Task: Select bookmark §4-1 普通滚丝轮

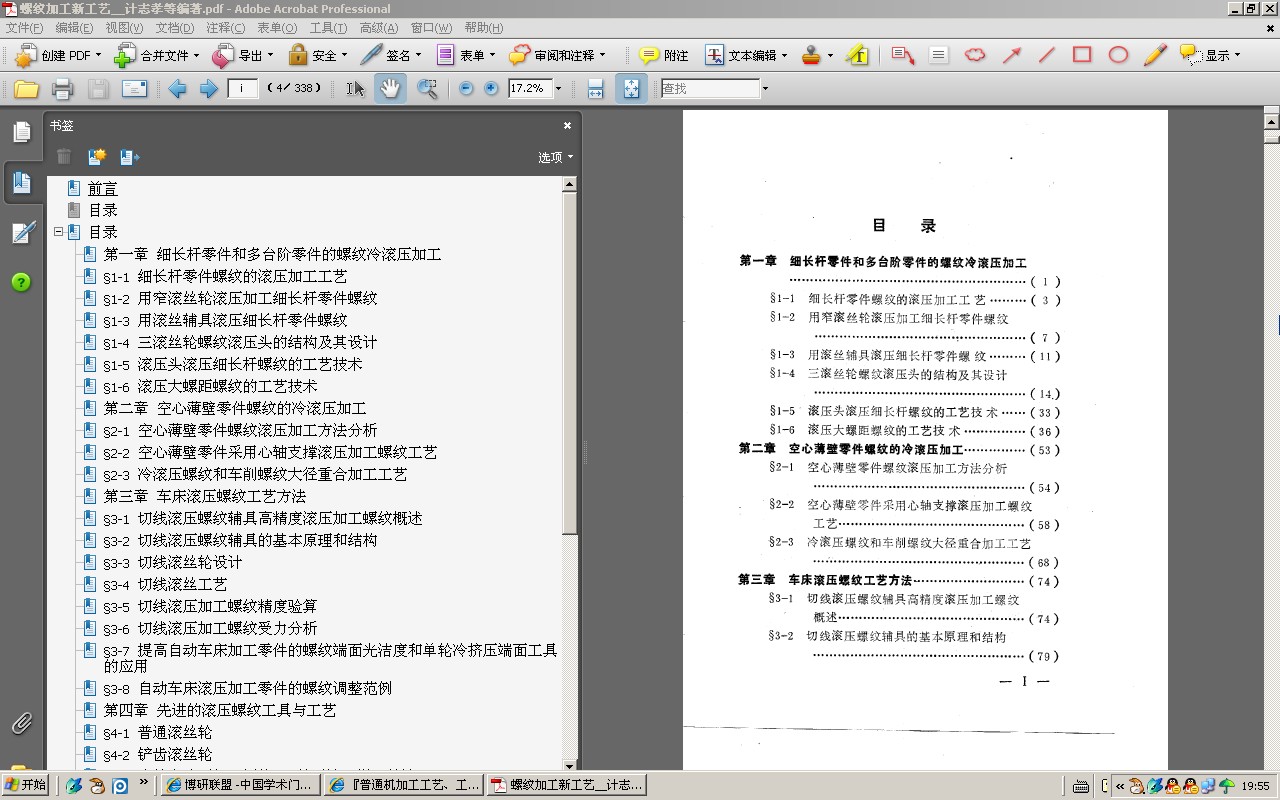Action: 158,732
